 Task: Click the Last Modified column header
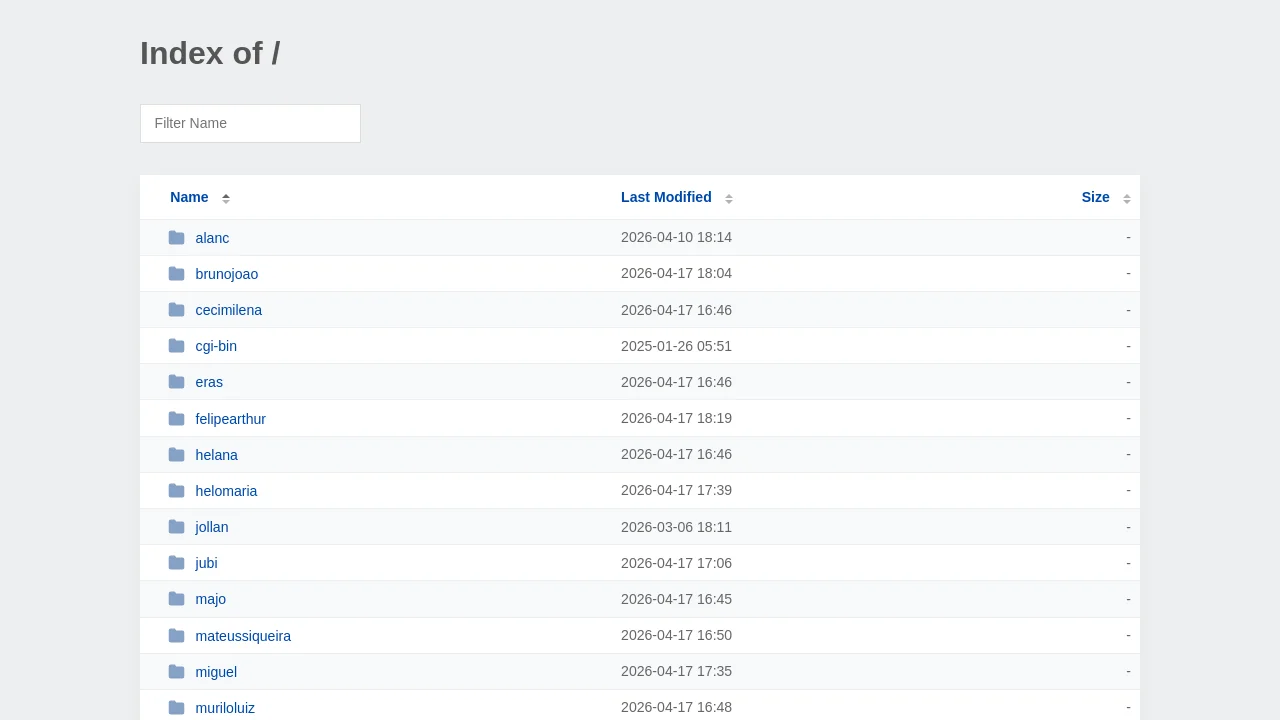[666, 197]
